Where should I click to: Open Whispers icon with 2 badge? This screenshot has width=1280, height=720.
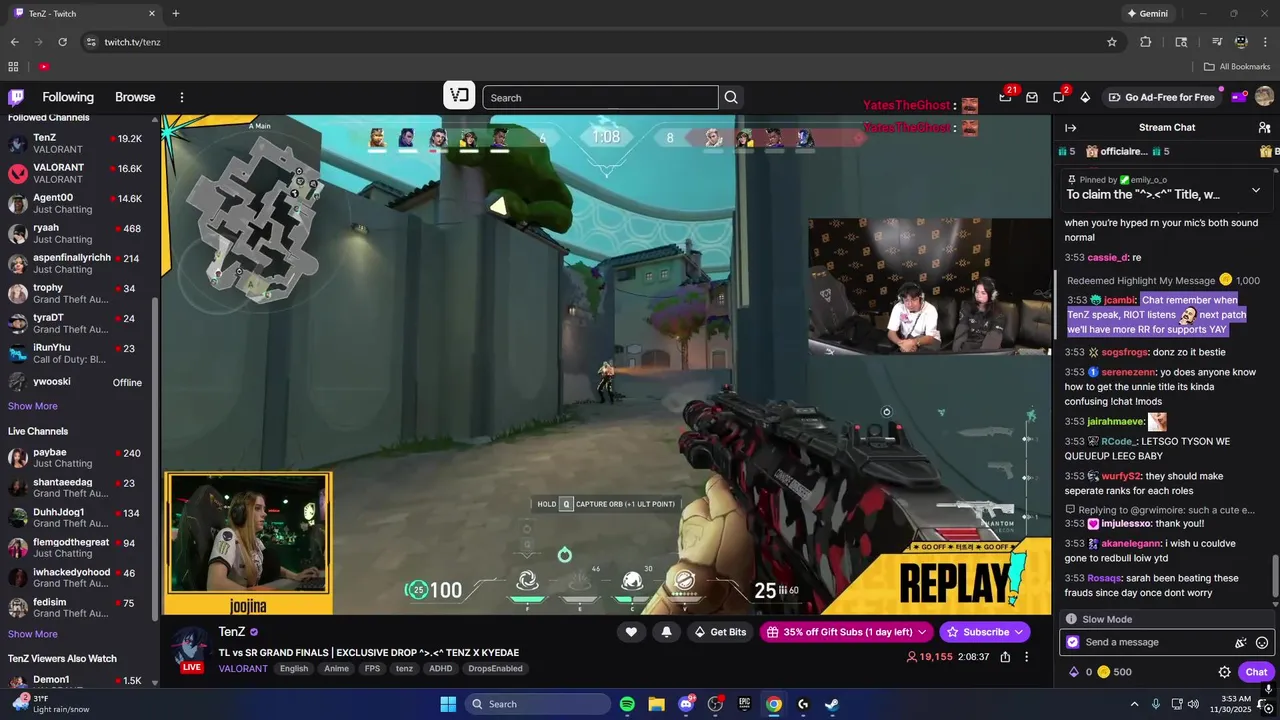pyautogui.click(x=1059, y=97)
